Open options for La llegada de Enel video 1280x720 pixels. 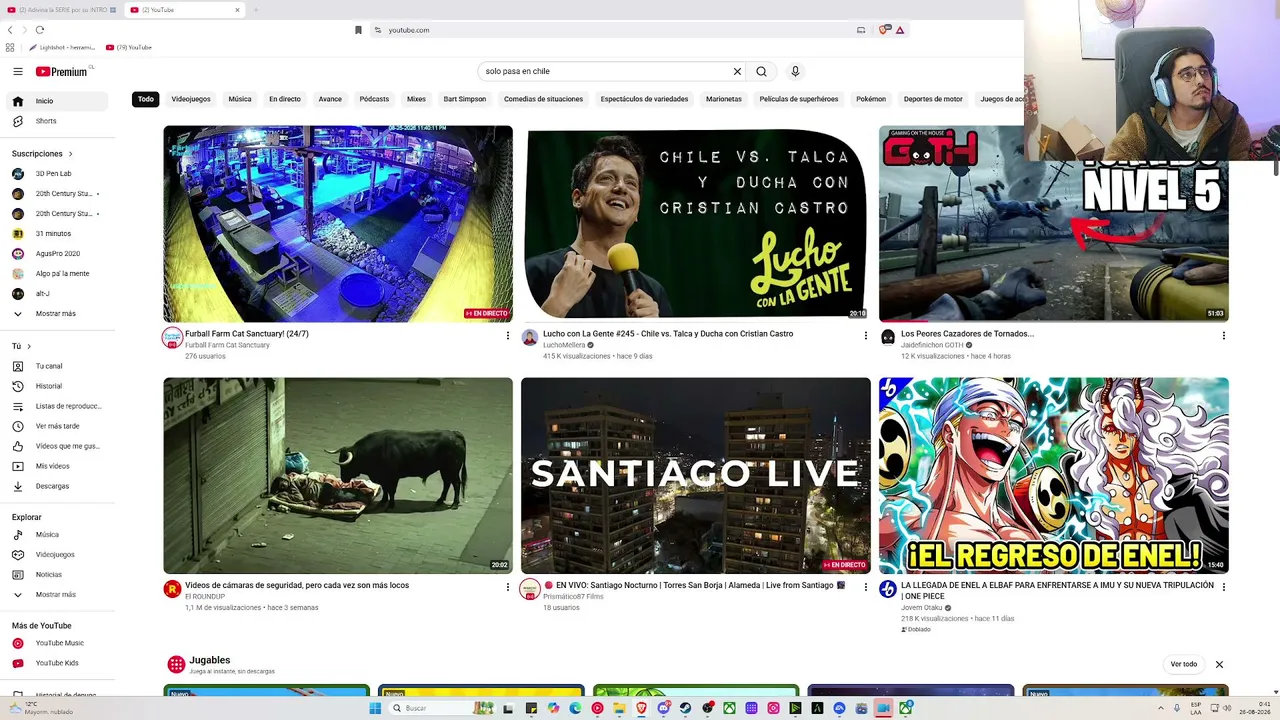[x=1223, y=587]
